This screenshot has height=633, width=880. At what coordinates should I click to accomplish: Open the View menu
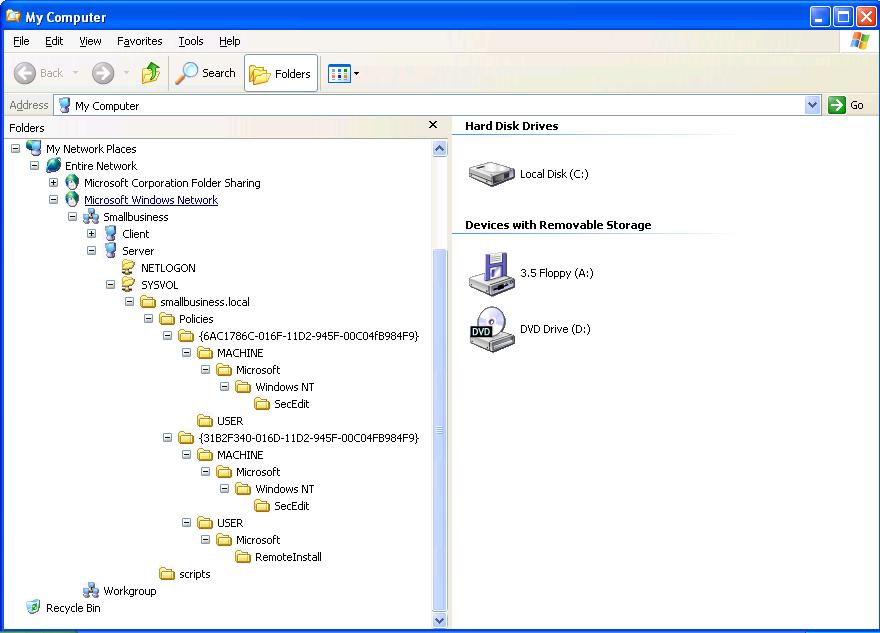click(90, 41)
